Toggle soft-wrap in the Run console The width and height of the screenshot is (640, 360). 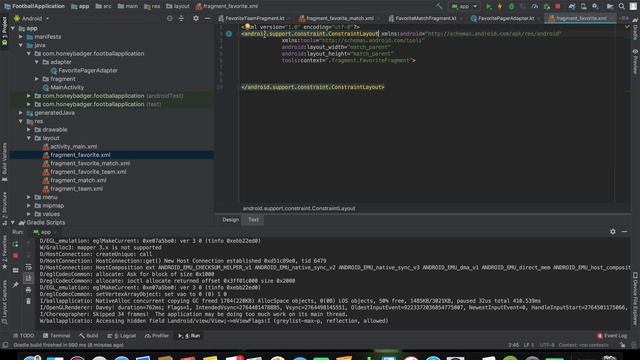point(28,267)
